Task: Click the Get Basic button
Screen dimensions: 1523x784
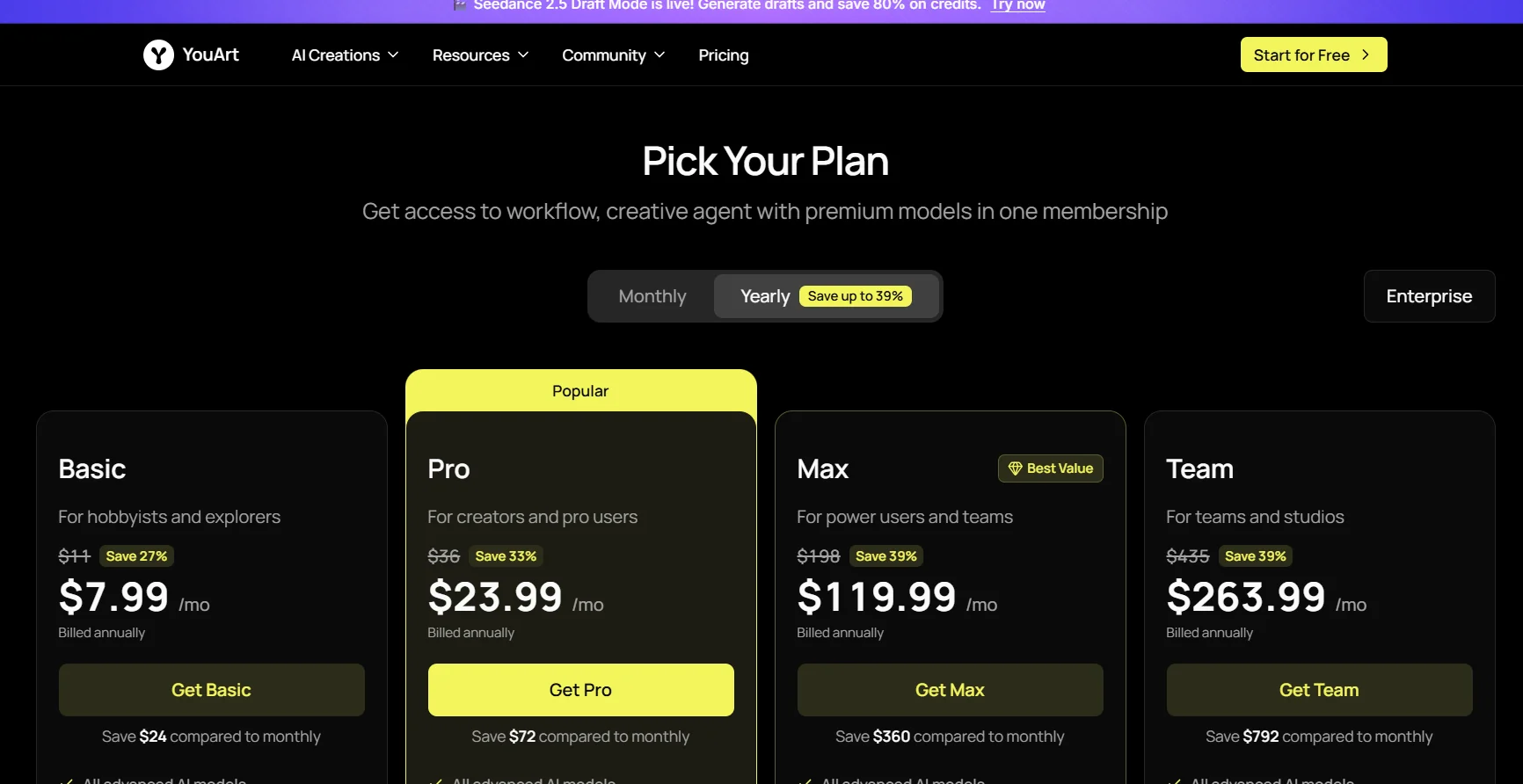Action: point(211,690)
